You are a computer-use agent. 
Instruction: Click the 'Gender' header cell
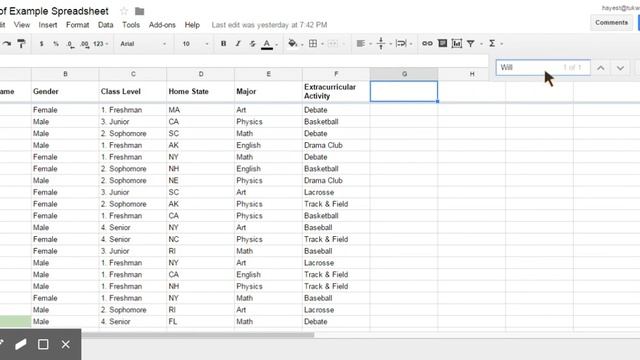pos(65,91)
